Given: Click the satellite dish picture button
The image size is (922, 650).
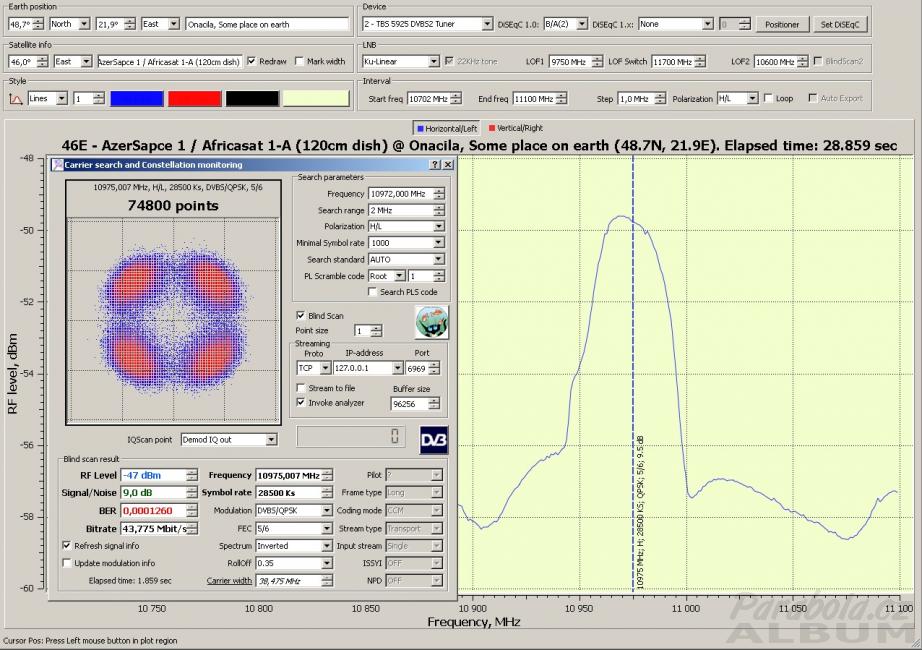Looking at the screenshot, I should pos(432,322).
